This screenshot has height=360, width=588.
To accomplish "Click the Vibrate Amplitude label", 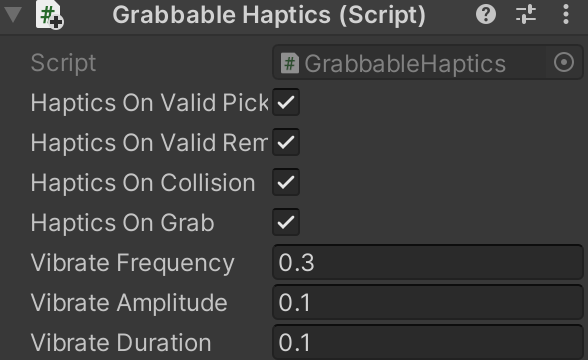I will pos(129,302).
